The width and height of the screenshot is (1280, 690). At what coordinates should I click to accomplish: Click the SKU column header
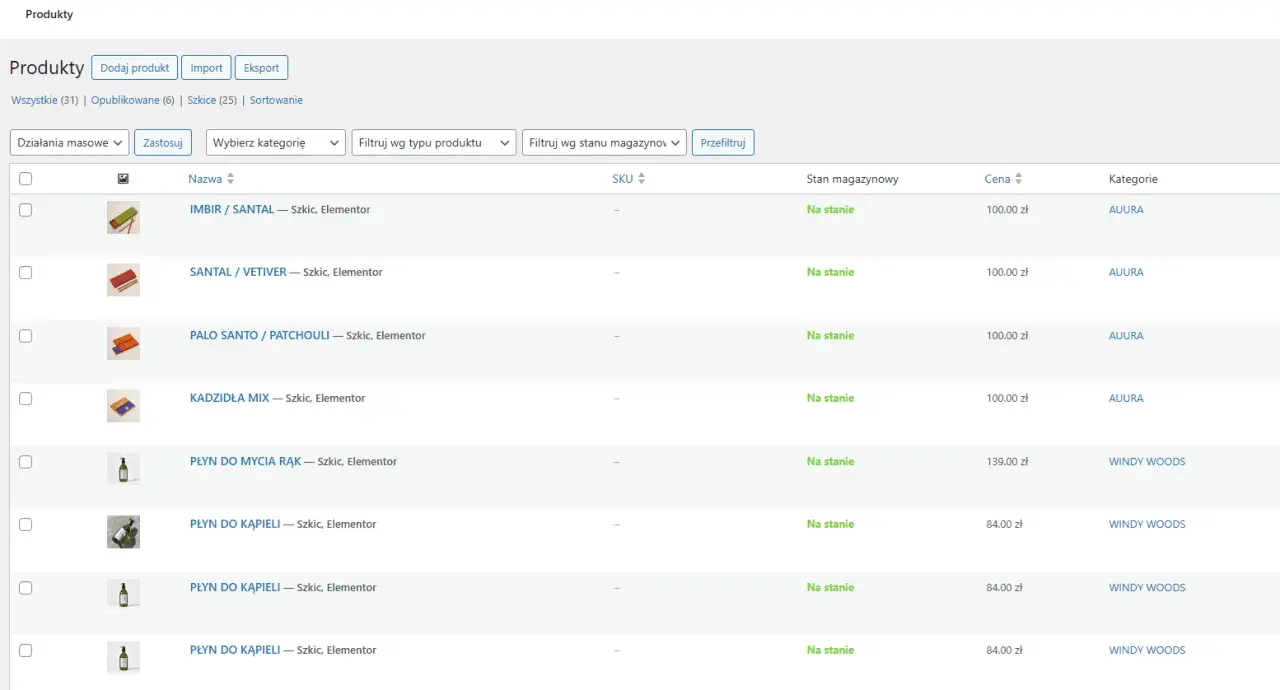tap(622, 179)
